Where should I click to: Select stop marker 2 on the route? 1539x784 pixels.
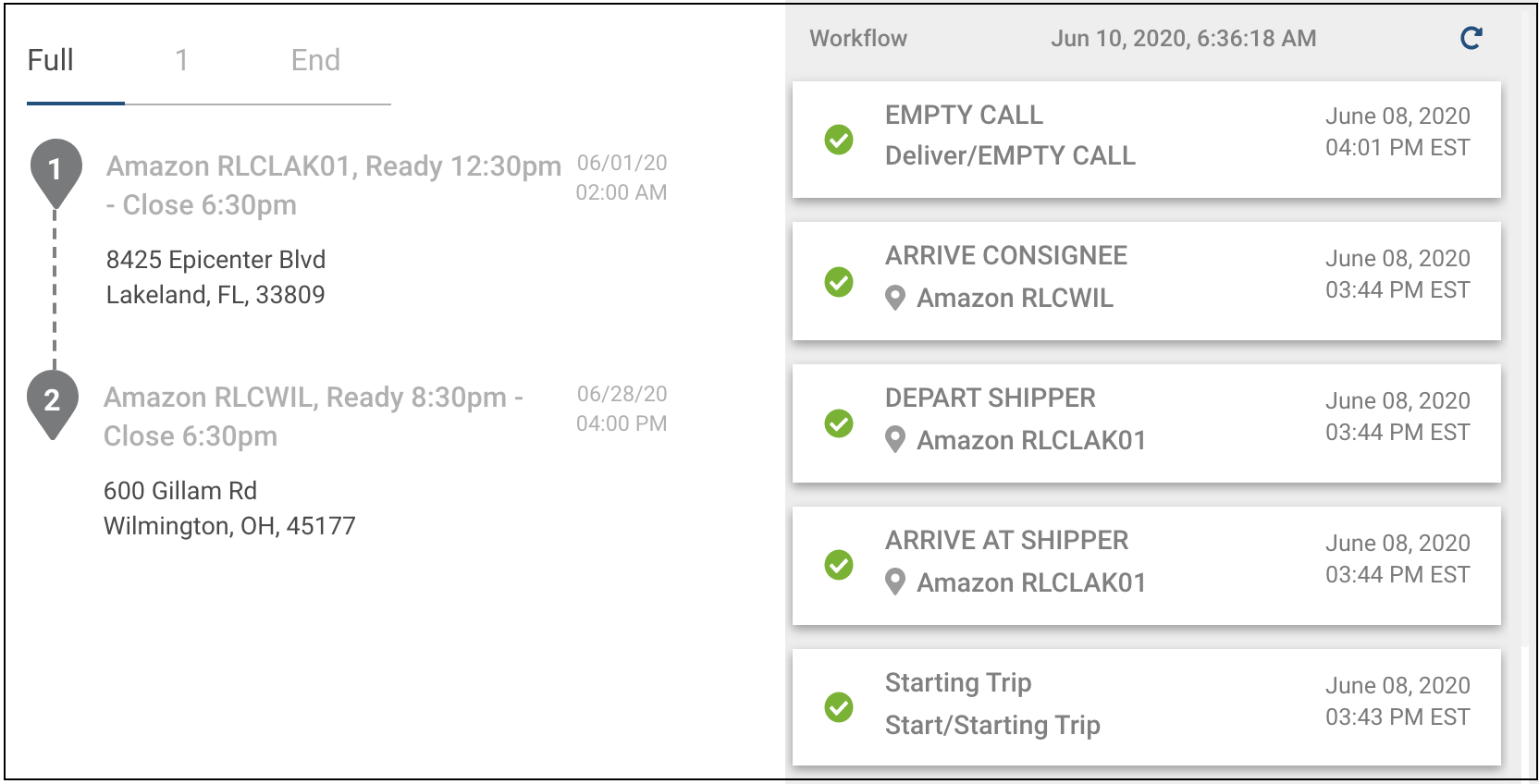pos(53,400)
